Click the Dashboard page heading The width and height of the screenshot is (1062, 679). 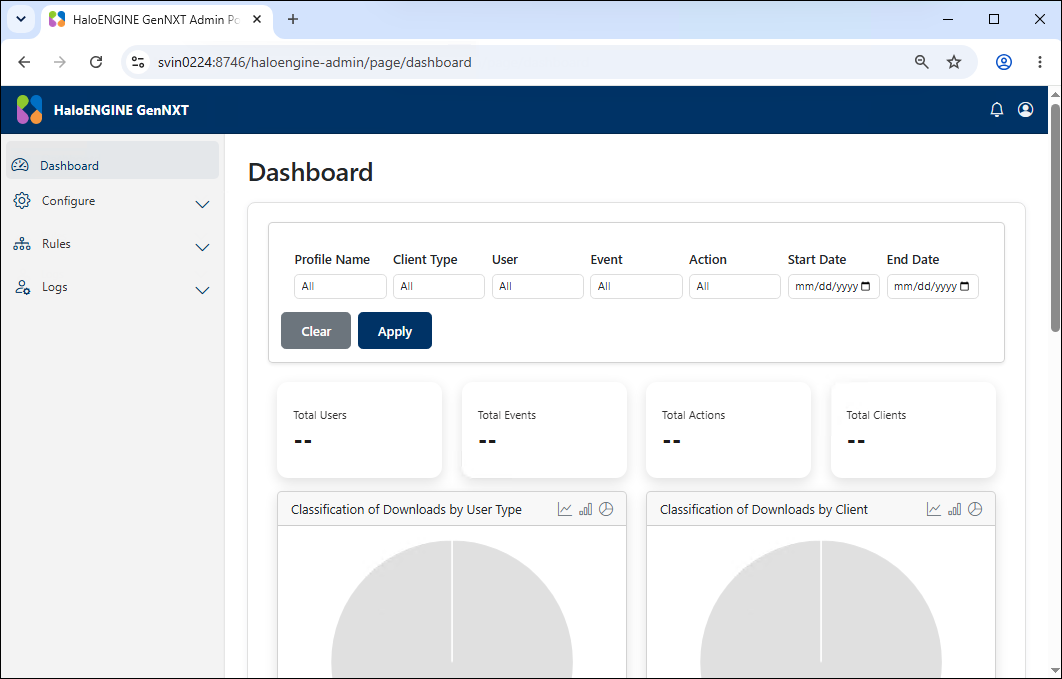[310, 172]
